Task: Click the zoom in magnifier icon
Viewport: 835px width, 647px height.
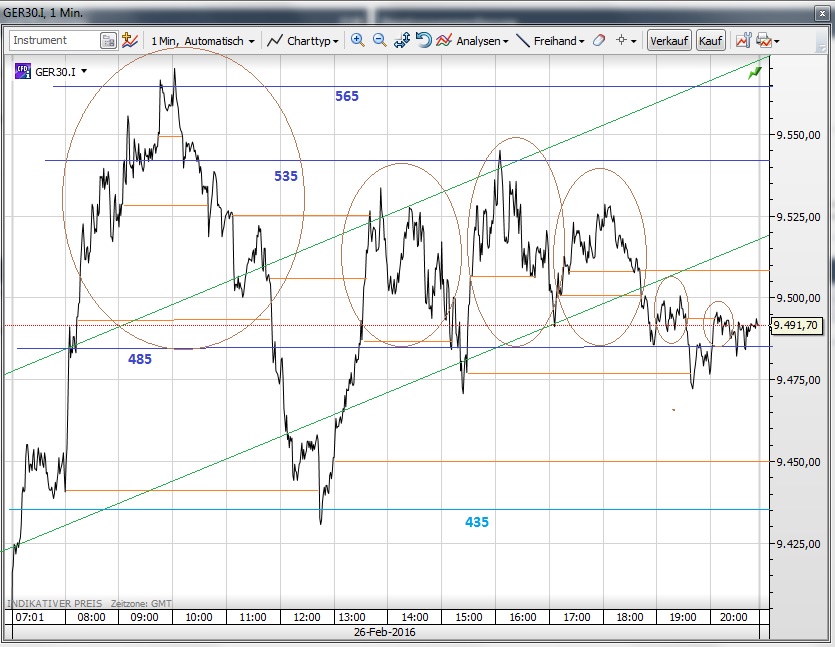Action: coord(357,40)
